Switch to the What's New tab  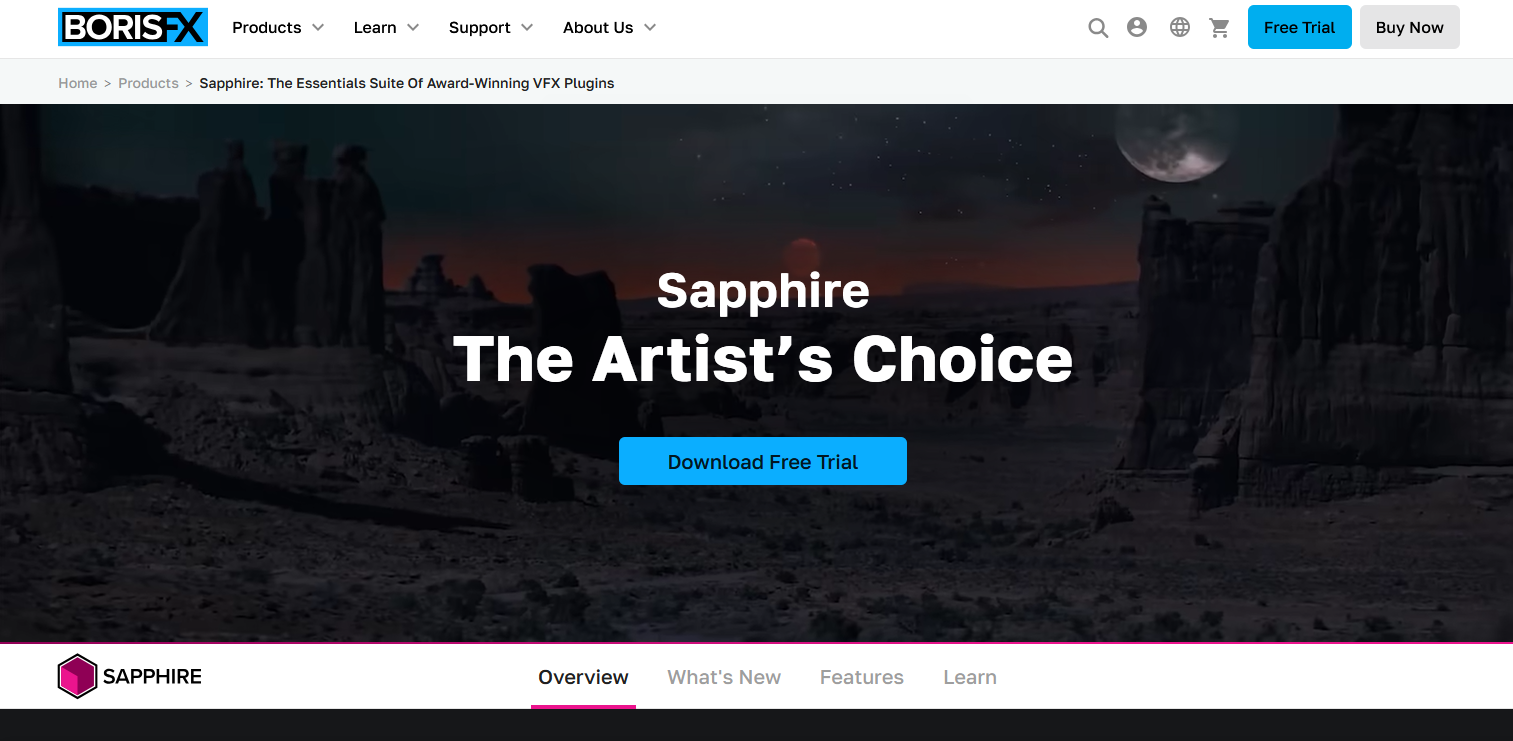[x=724, y=677]
